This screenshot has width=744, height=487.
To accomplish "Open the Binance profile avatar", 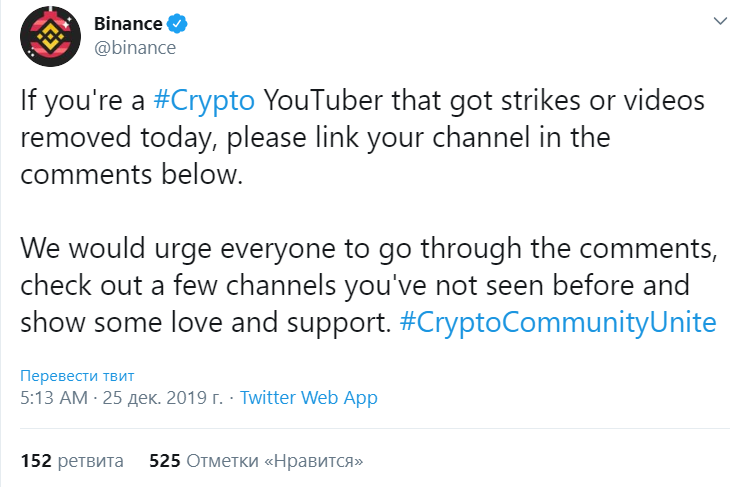I will 50,37.
